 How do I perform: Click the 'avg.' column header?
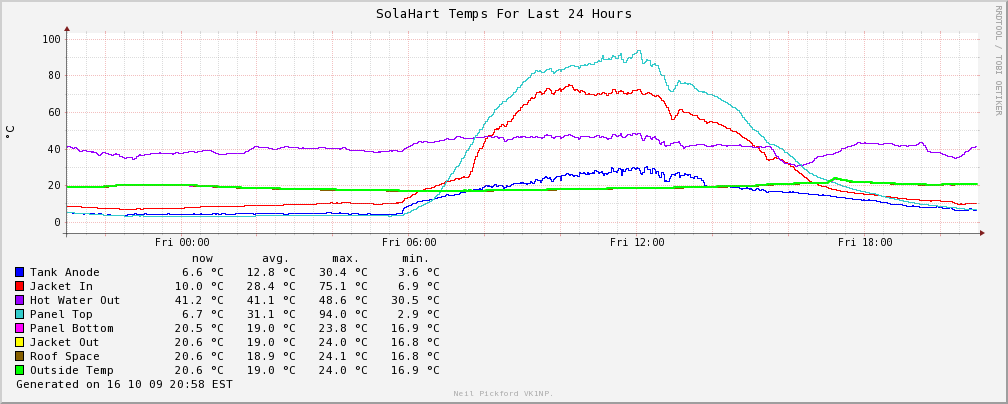click(276, 259)
